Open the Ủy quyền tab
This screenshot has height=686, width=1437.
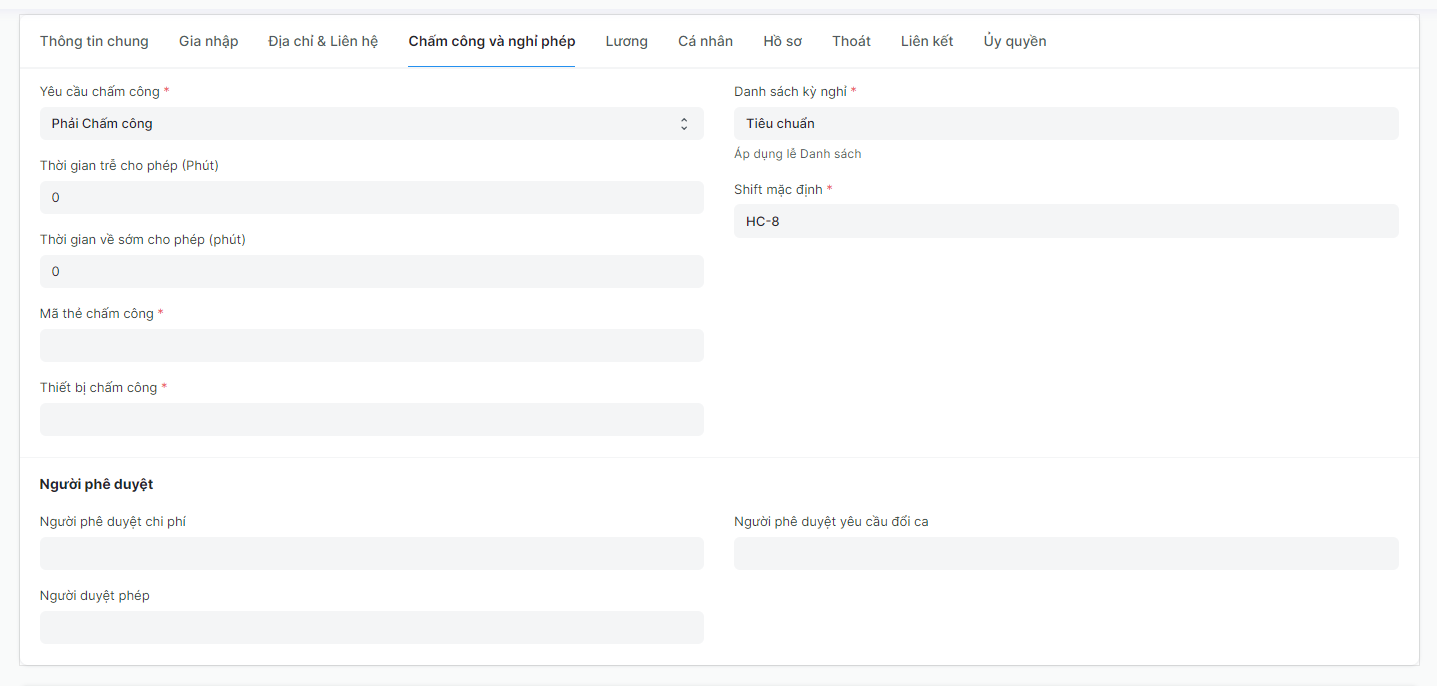tap(1014, 41)
